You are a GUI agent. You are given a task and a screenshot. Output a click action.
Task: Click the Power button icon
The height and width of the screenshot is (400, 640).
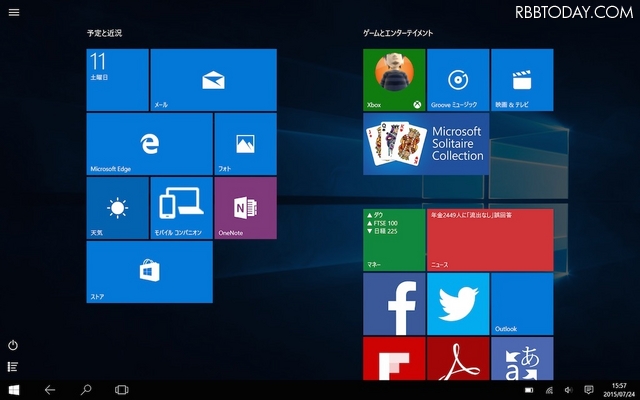click(13, 345)
